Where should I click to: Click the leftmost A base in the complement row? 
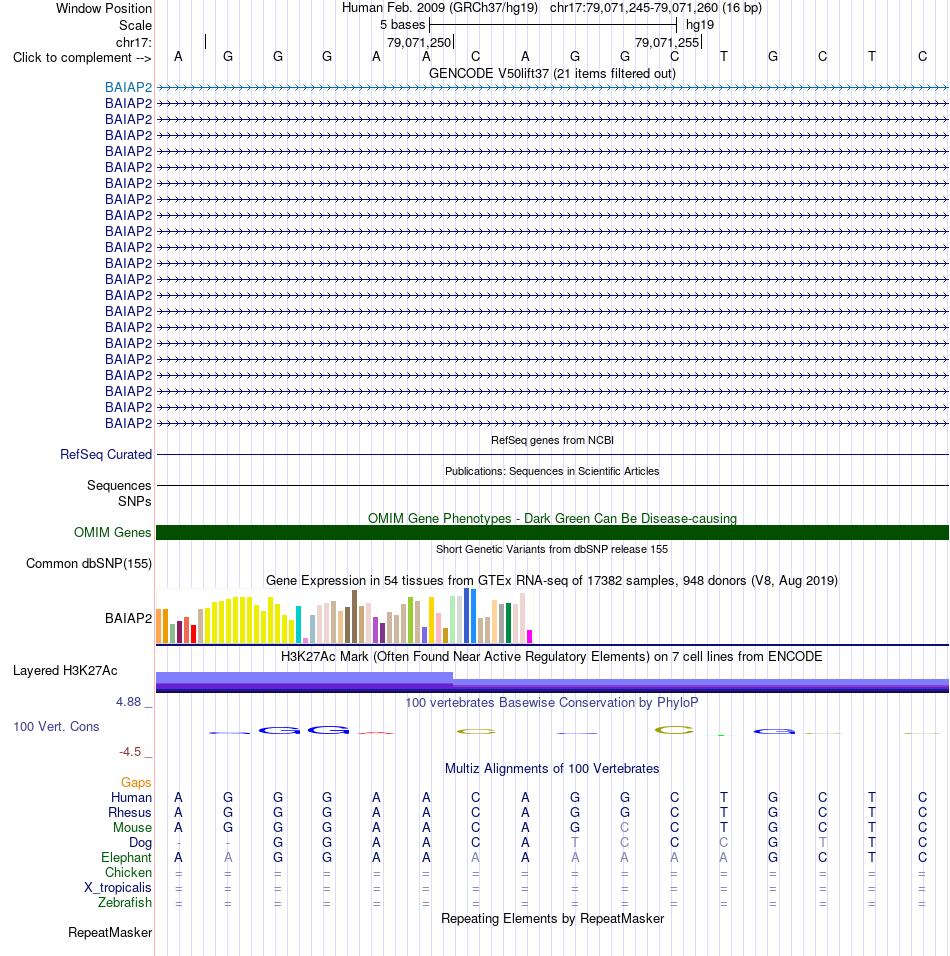point(178,57)
